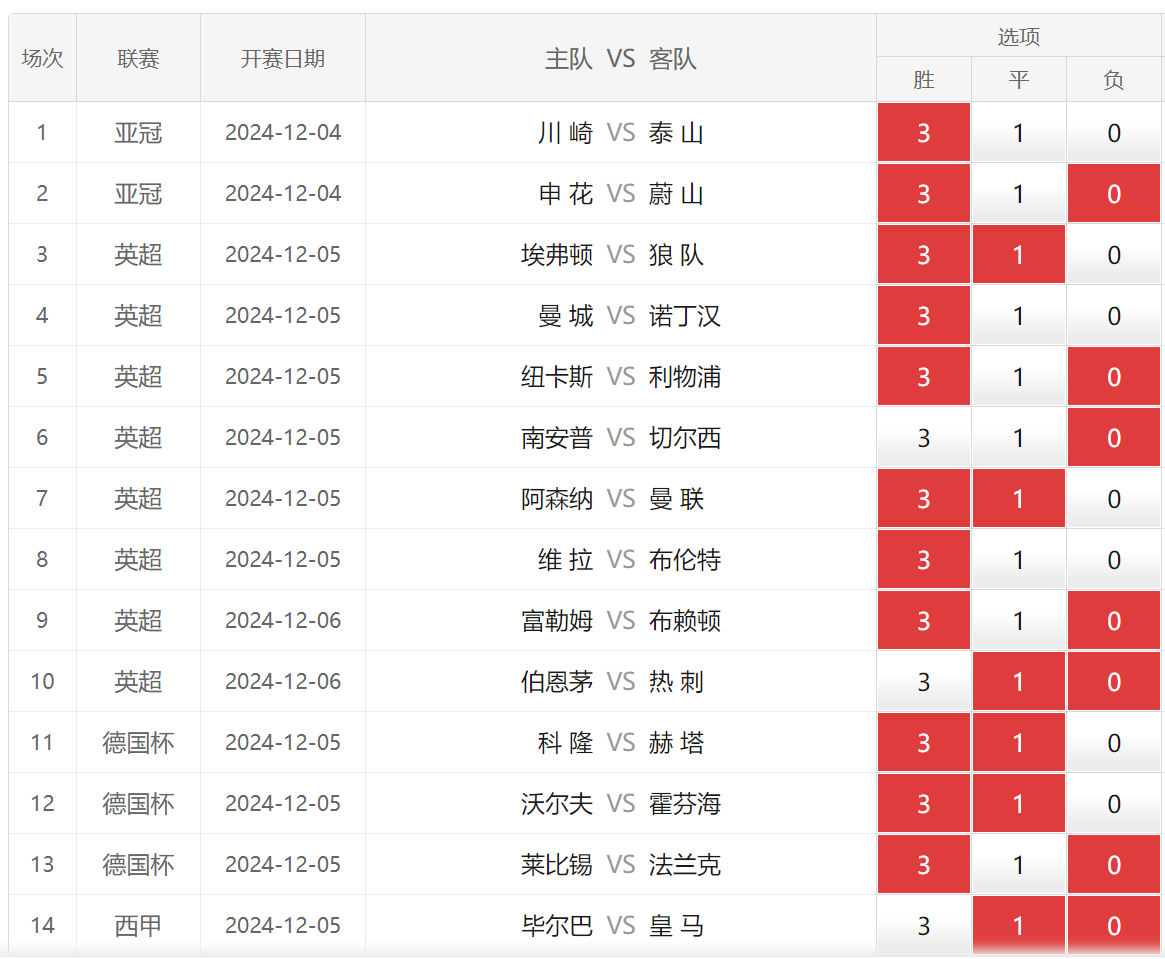This screenshot has height=959, width=1165.
Task: Select draw option 1 for 富勒姆 VS 布赖顿
Action: [x=1019, y=620]
